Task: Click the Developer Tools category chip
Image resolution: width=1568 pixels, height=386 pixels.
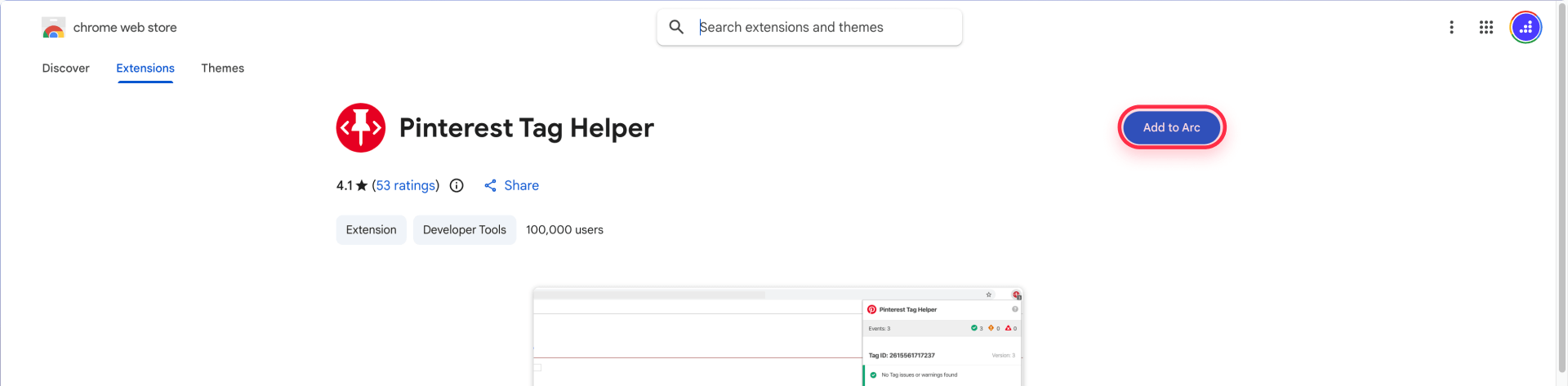Action: click(465, 230)
